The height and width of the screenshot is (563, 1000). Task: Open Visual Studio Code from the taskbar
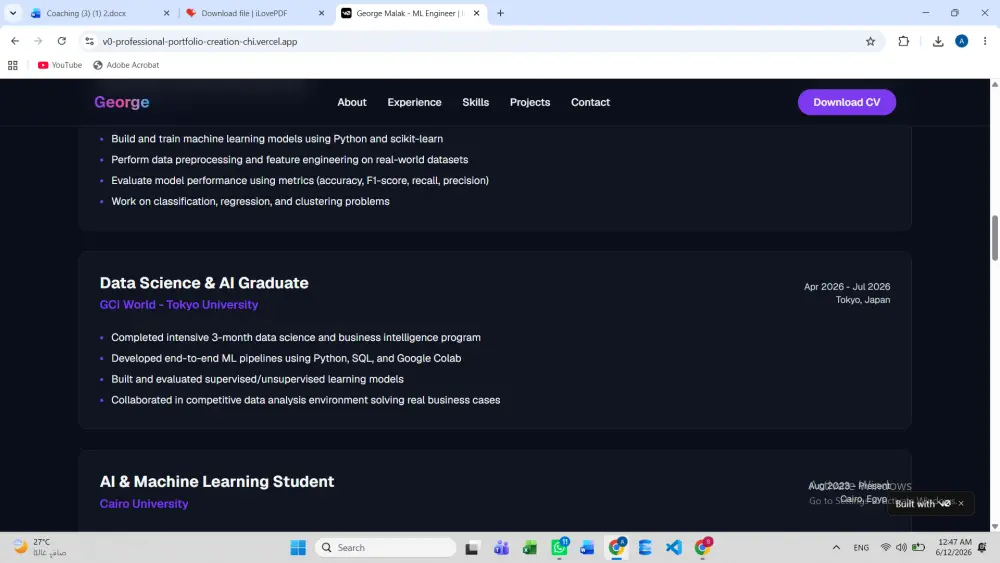673,548
